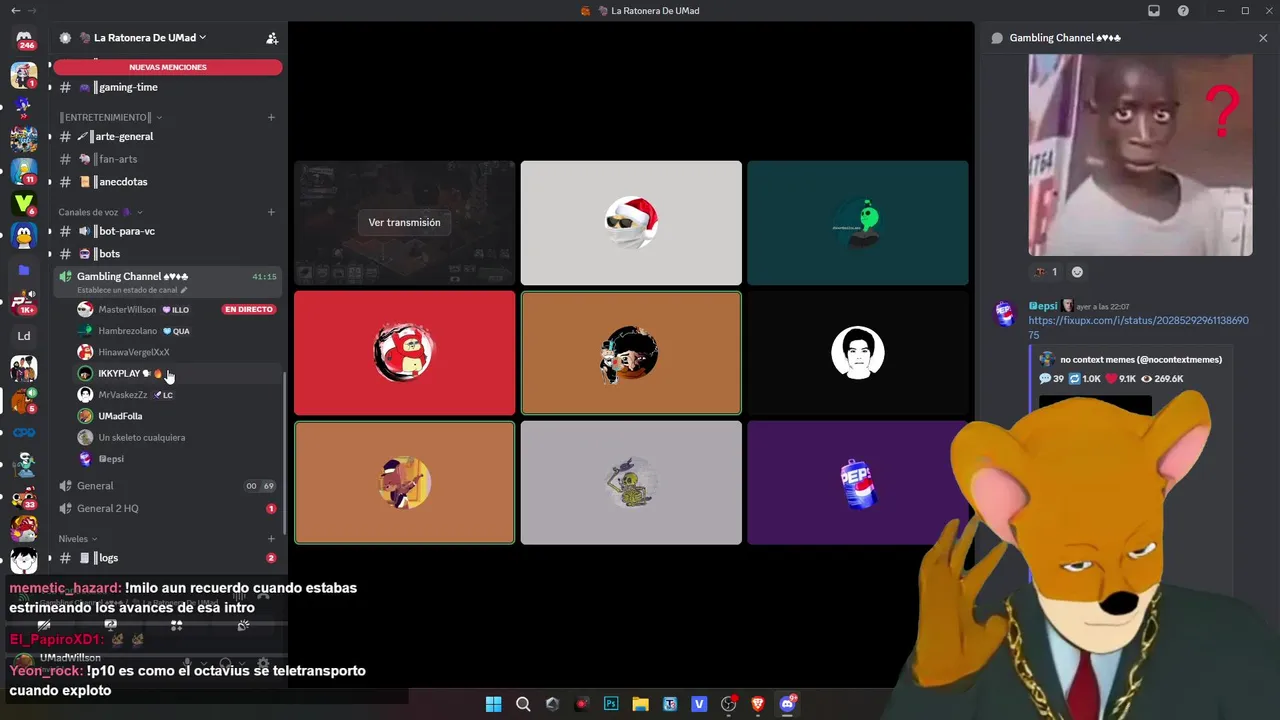Click the EN DIRECTO badge next to MasterWillson
Viewport: 1280px width, 720px height.
click(249, 310)
